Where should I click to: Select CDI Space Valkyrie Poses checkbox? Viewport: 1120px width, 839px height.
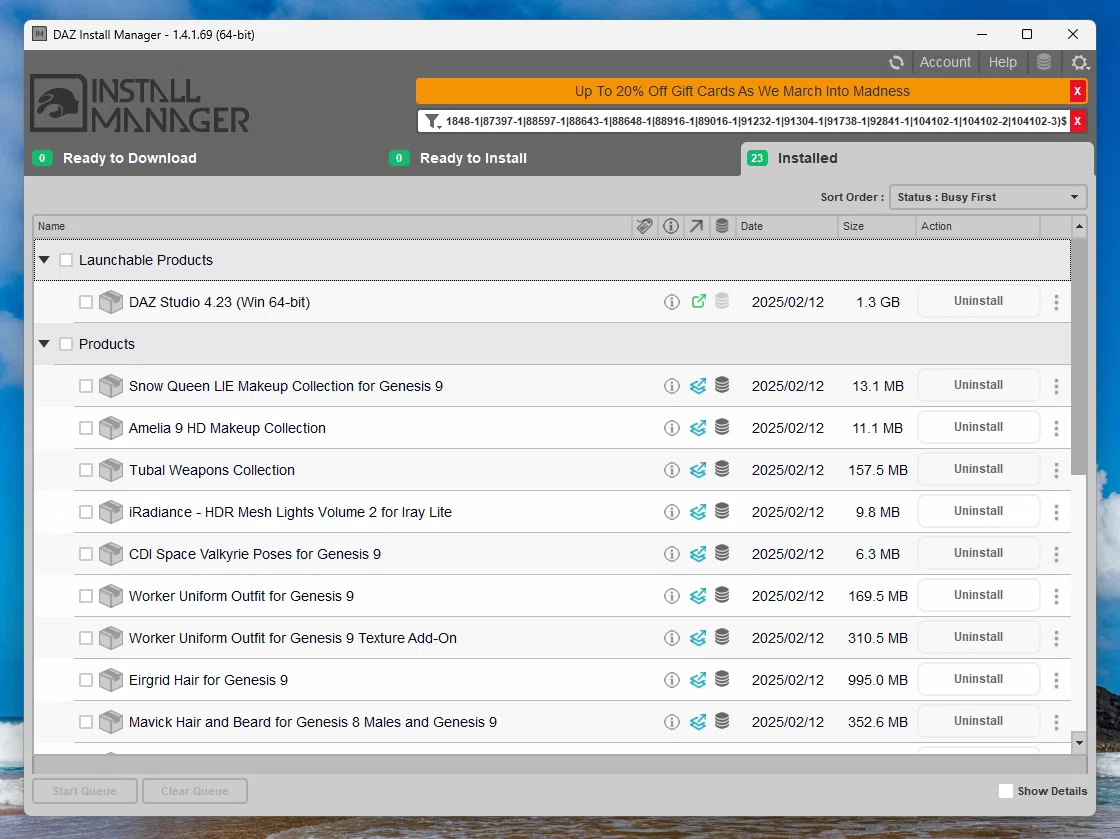tap(86, 554)
